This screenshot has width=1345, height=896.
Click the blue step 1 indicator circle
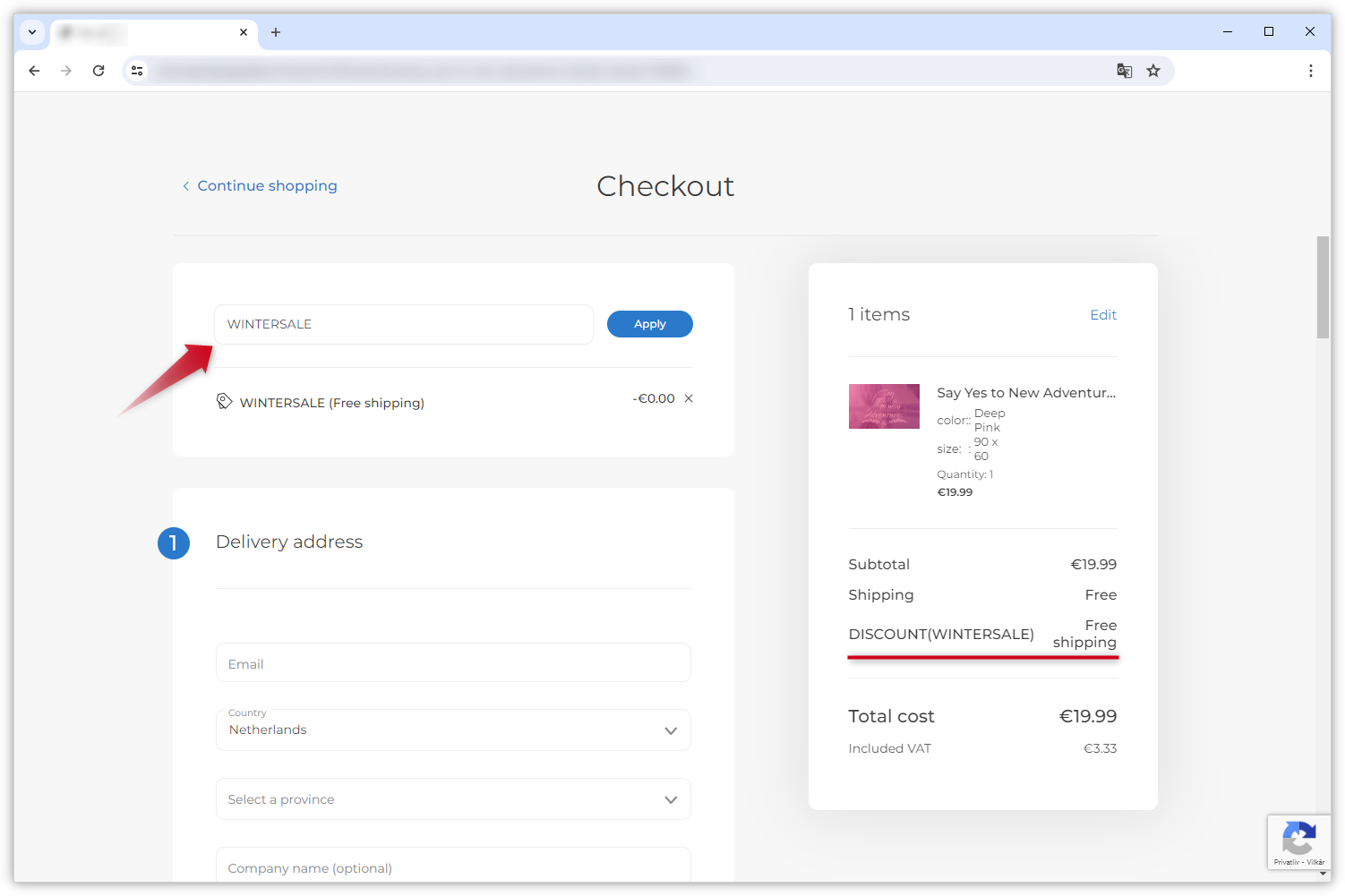pos(174,542)
